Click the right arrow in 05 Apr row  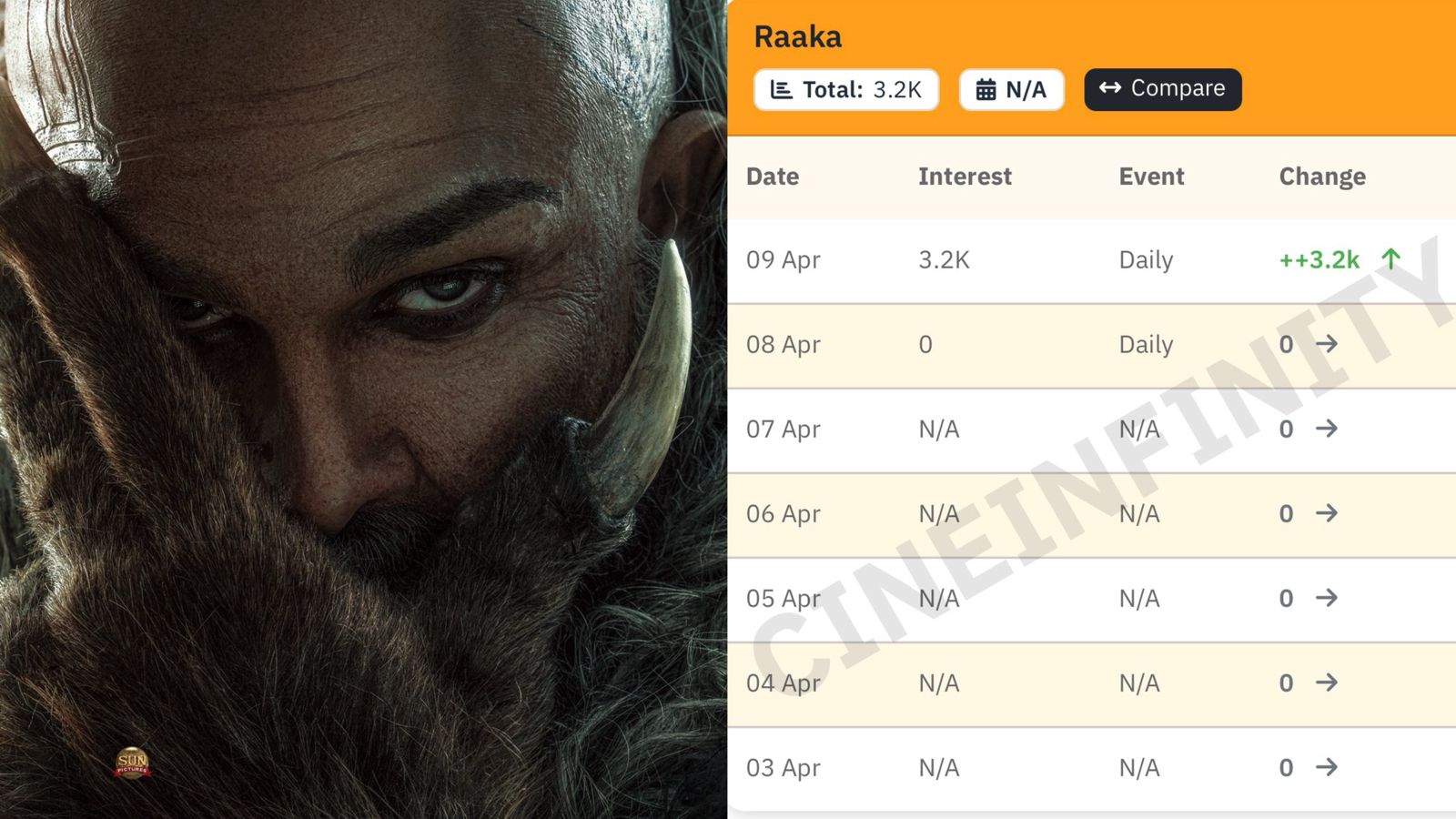pyautogui.click(x=1327, y=598)
